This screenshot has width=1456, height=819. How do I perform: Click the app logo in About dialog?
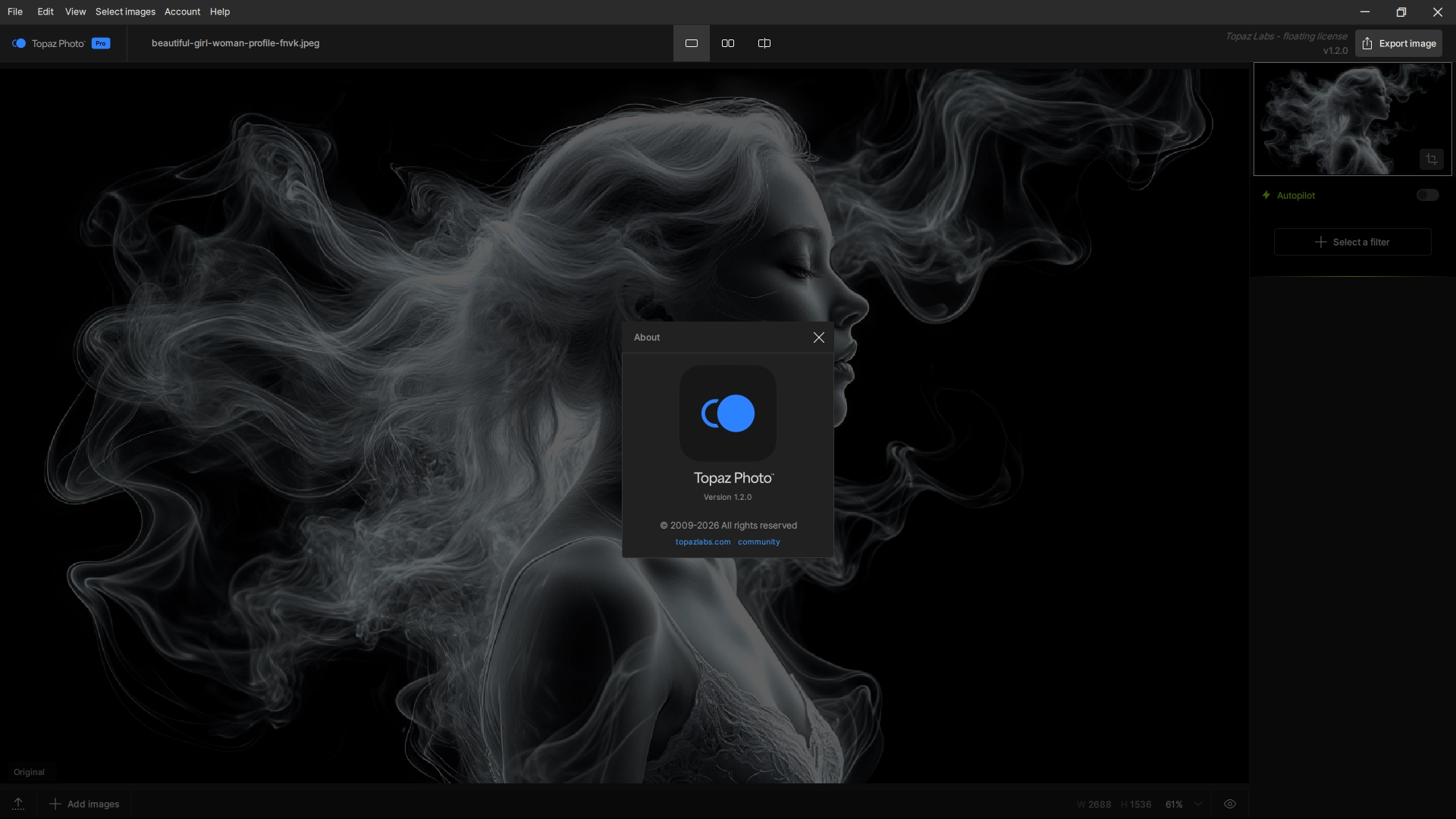(727, 413)
